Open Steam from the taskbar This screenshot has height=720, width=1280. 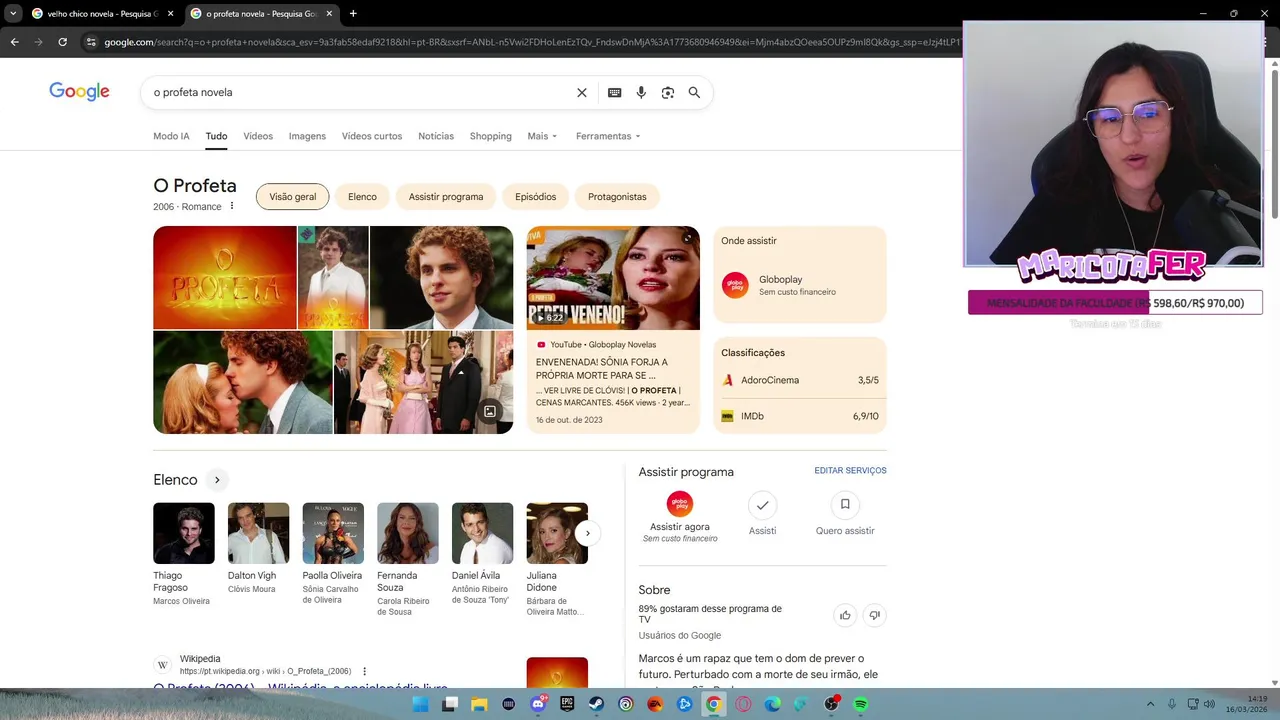click(x=596, y=704)
